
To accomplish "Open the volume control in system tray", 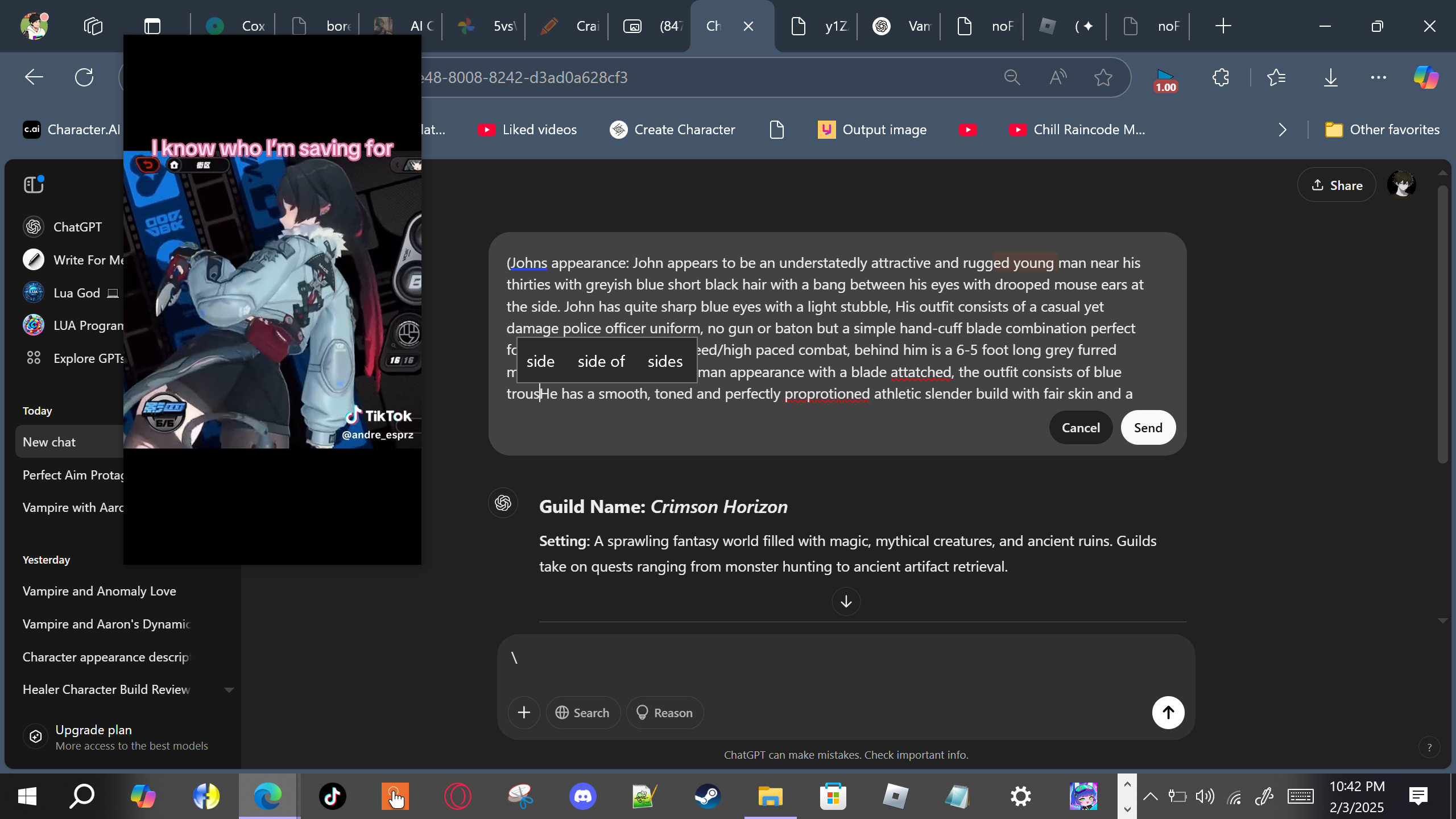I will click(1205, 796).
